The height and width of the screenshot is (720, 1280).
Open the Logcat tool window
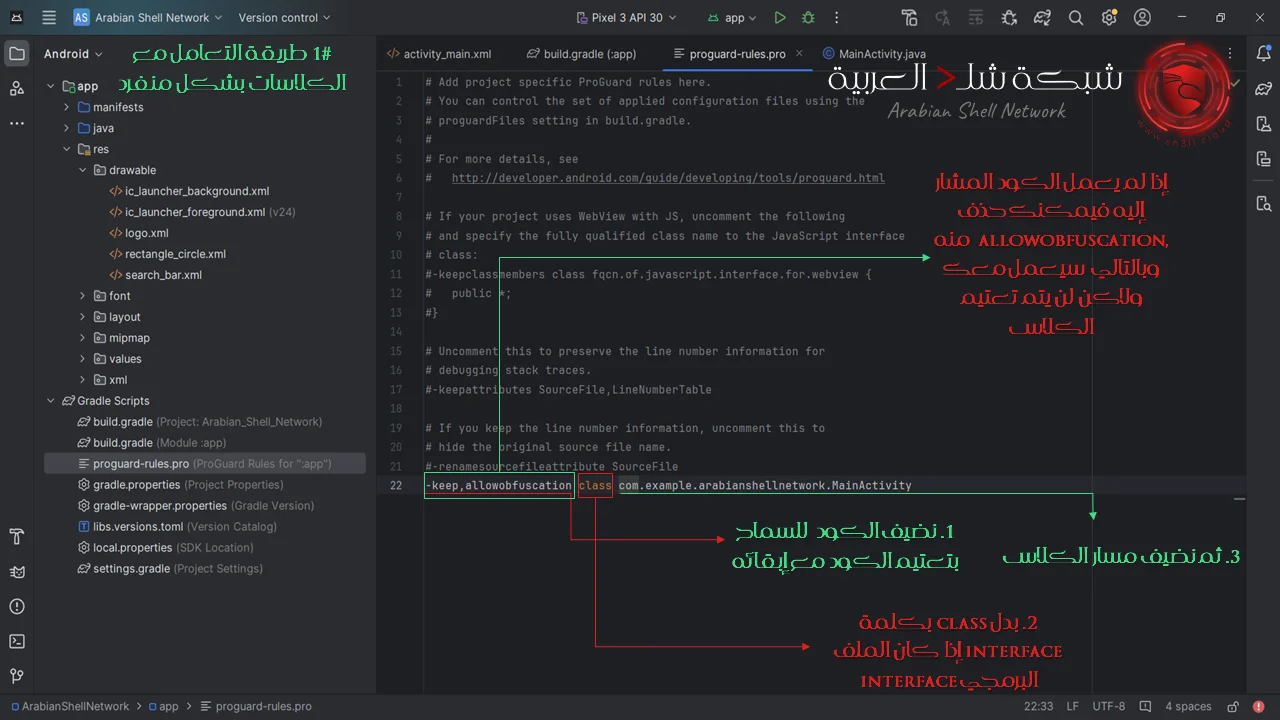tap(17, 572)
